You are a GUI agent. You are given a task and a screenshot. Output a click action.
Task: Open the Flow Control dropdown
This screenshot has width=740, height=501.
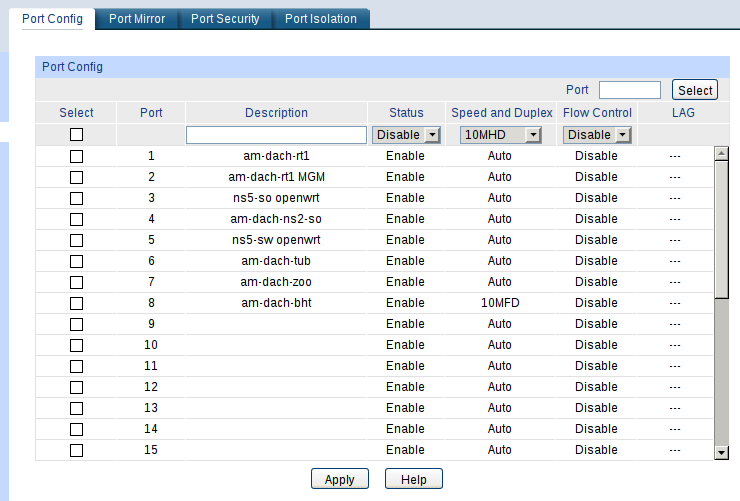click(x=596, y=135)
